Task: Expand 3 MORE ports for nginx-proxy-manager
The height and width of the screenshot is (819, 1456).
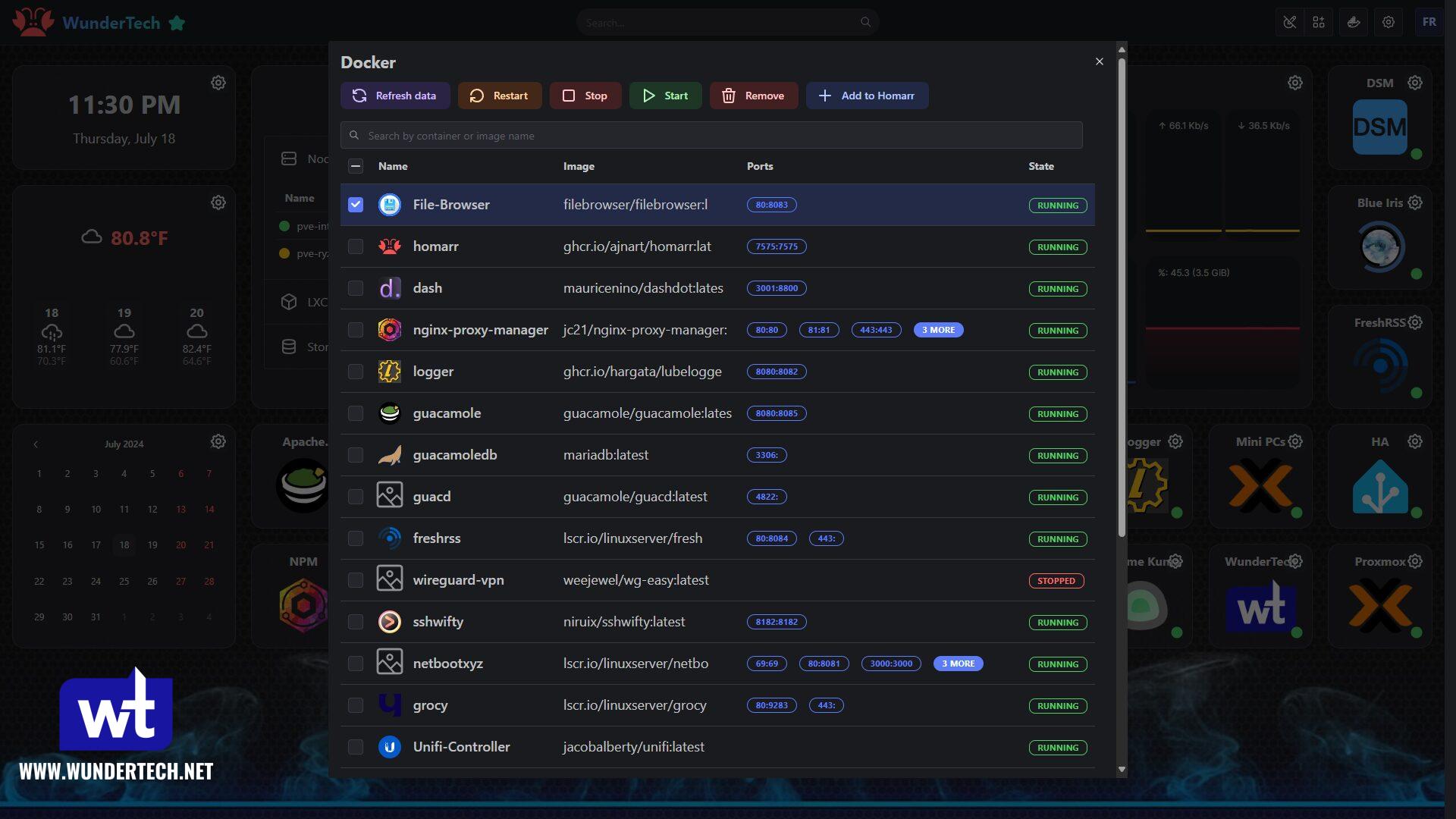Action: [x=939, y=329]
